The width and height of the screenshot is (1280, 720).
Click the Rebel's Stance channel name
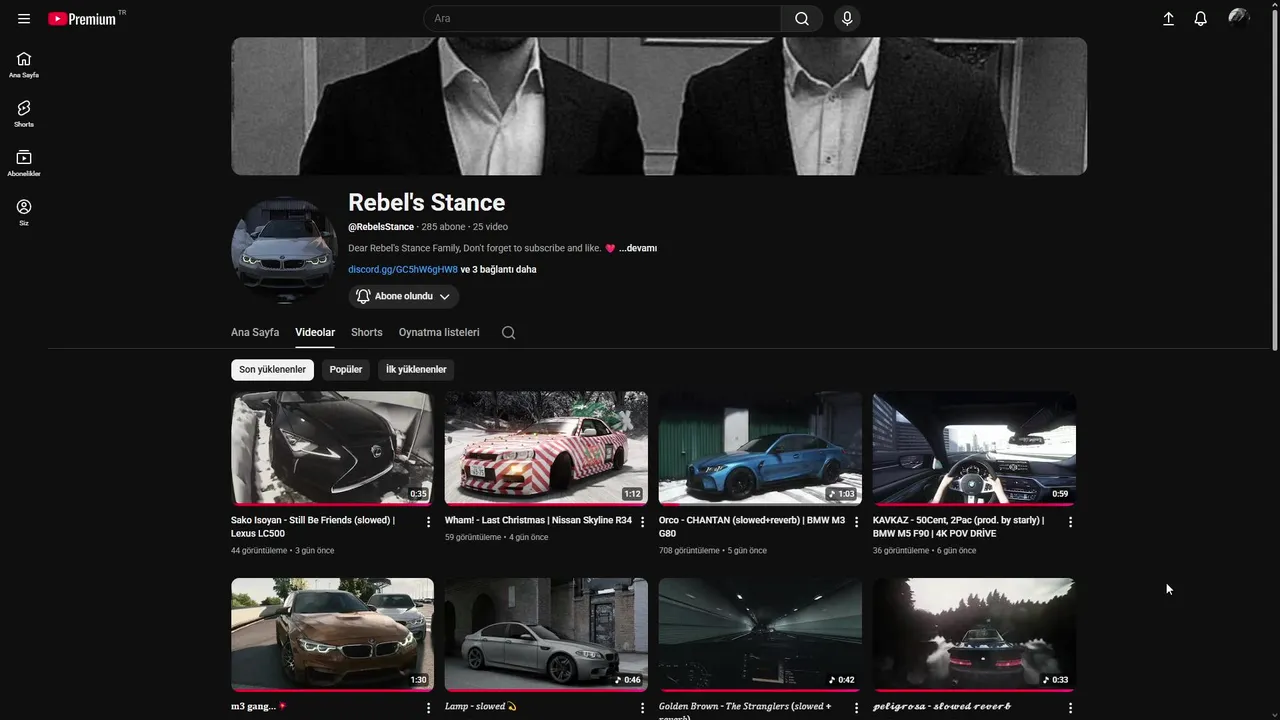[427, 203]
